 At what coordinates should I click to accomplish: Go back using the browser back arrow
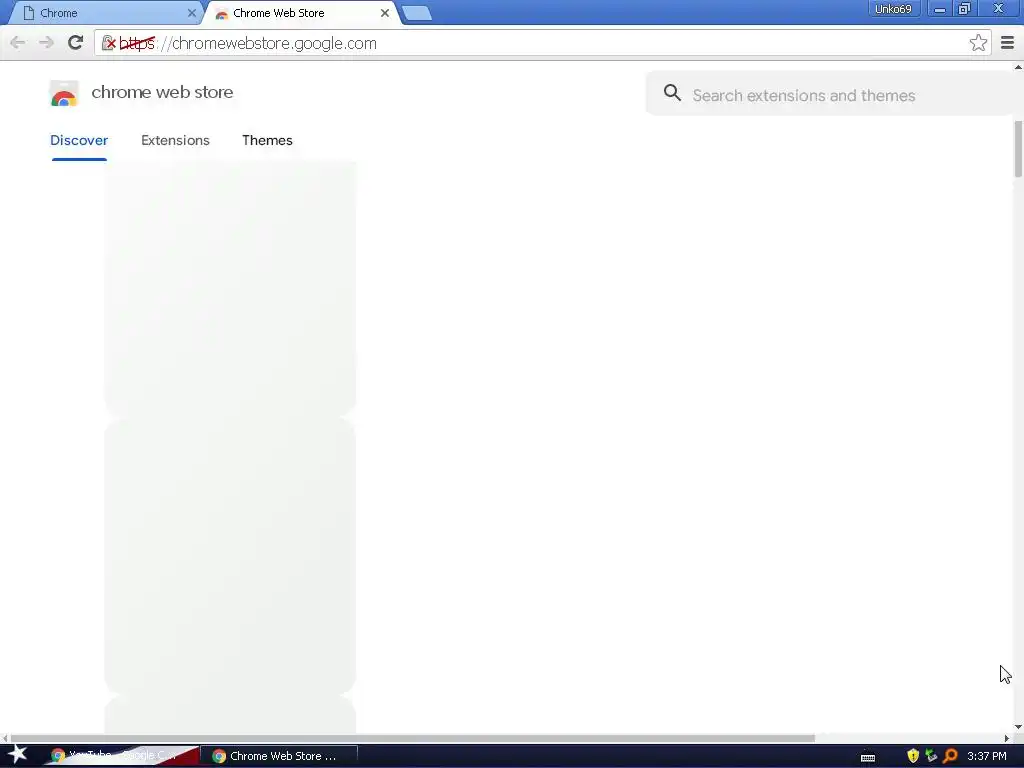(x=18, y=43)
